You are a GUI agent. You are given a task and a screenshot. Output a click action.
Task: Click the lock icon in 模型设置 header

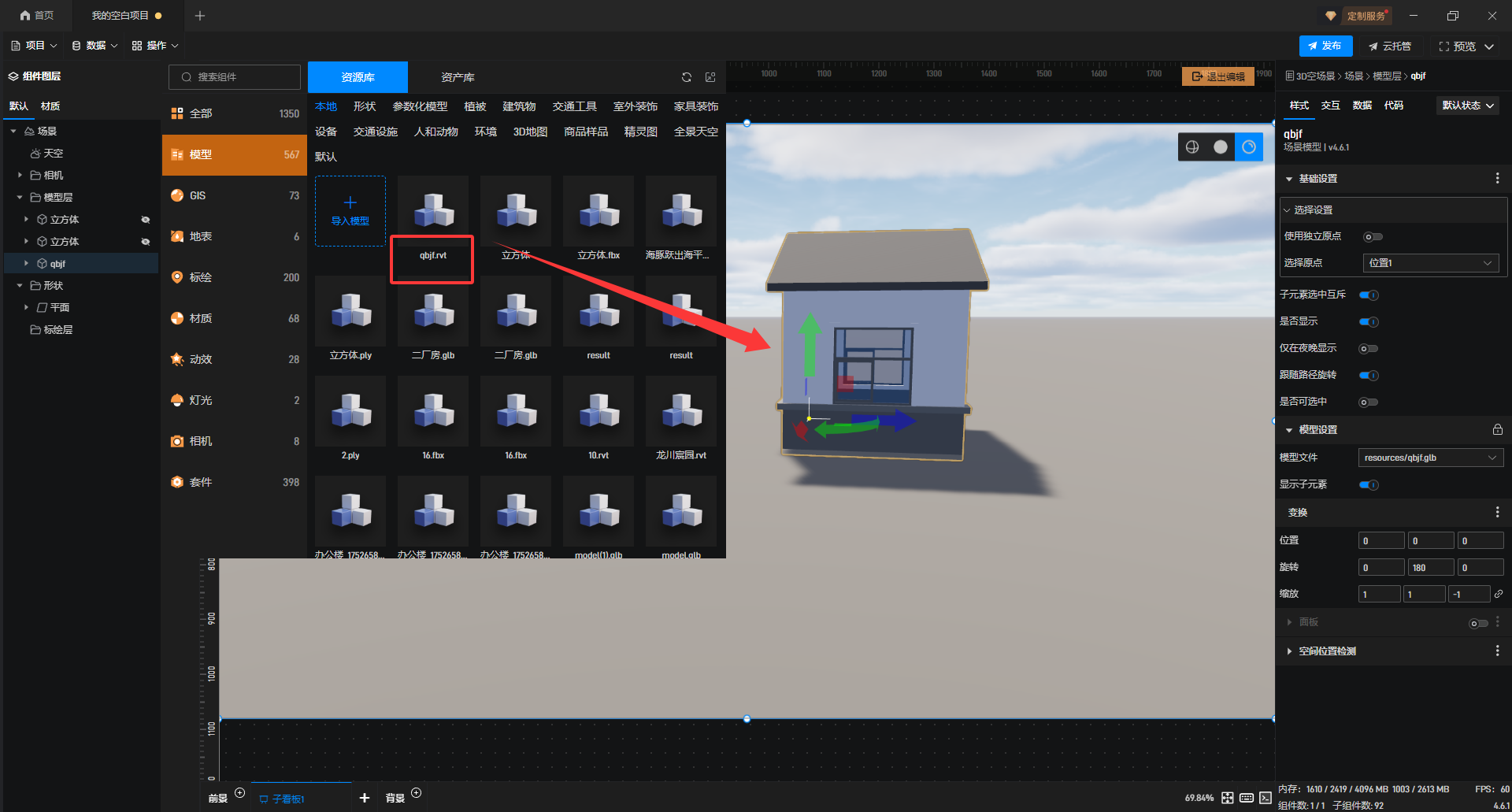pos(1497,430)
